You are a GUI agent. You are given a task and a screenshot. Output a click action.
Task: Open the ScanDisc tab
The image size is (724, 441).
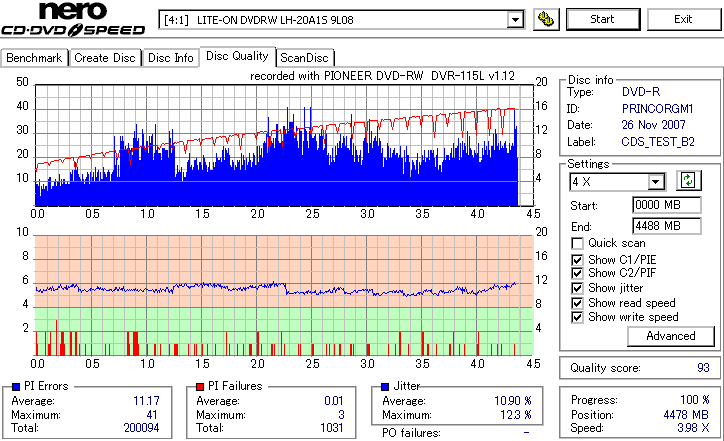[x=304, y=58]
